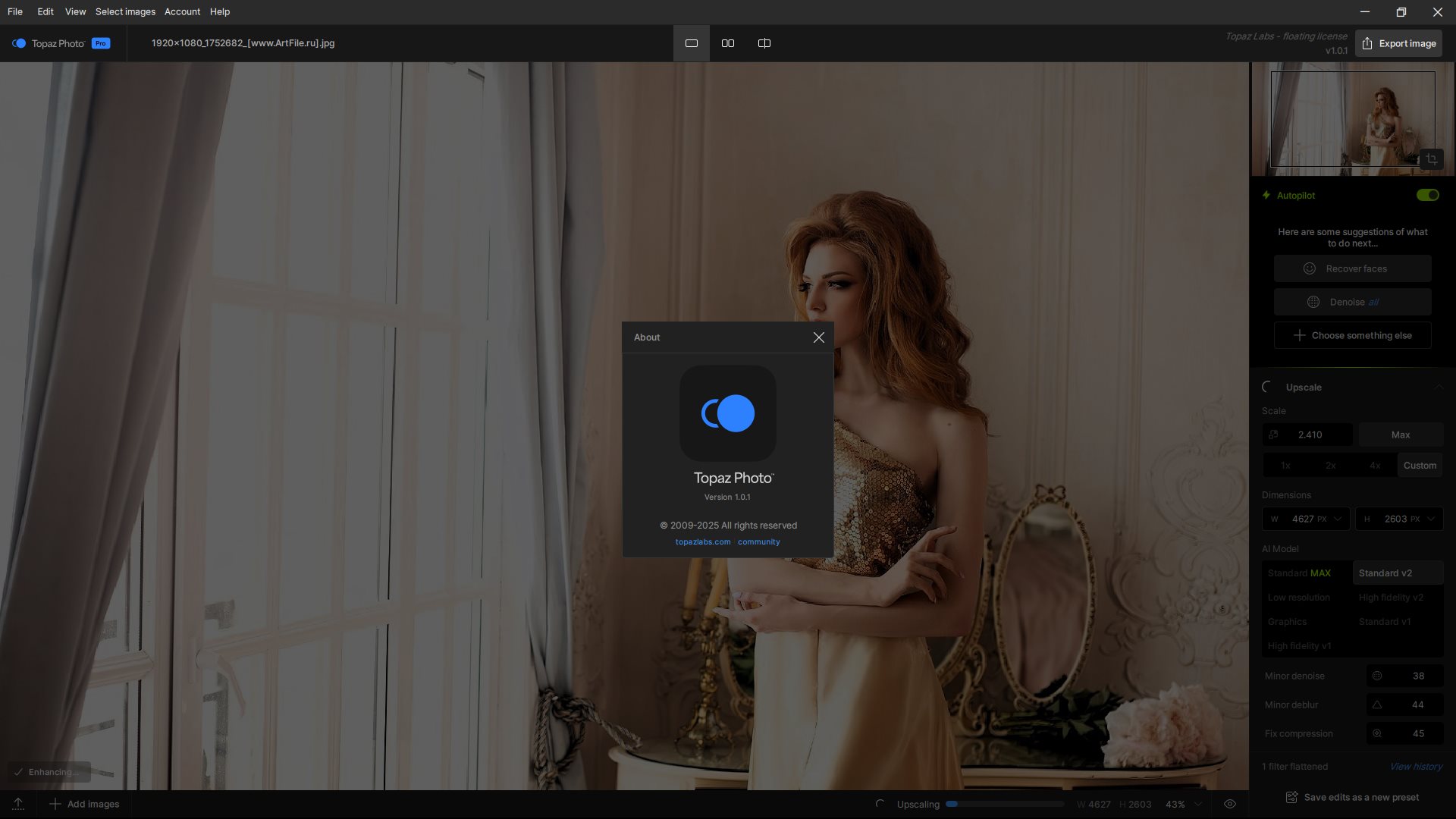Click the Minor denoise icon

click(x=1377, y=676)
